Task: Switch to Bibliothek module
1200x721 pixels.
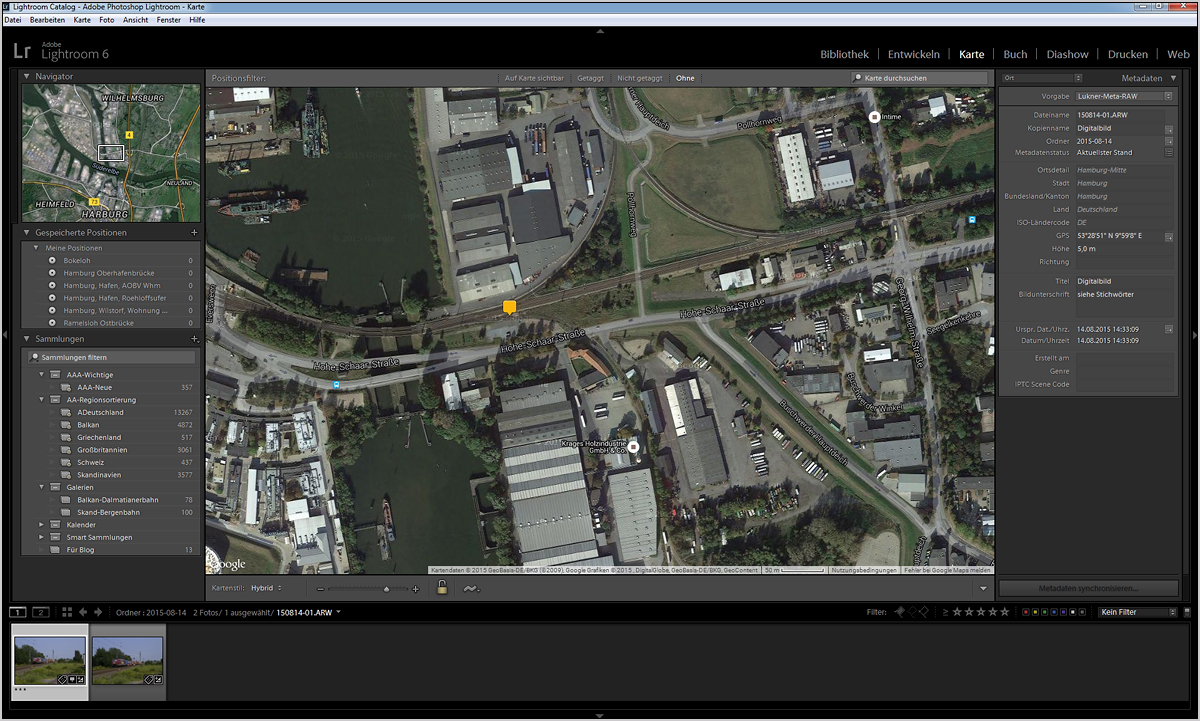Action: (845, 54)
